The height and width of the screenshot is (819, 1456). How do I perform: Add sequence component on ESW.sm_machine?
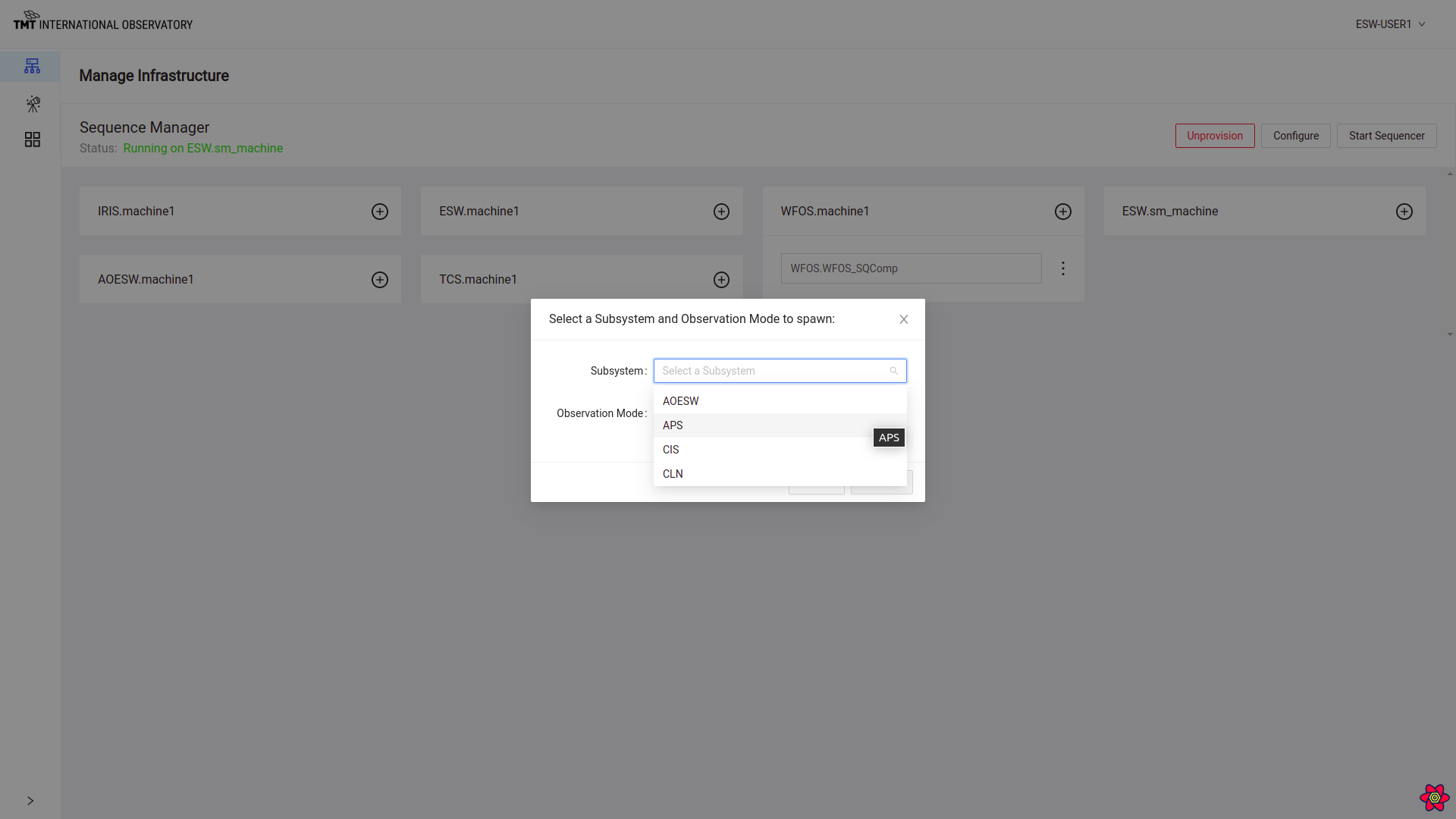(x=1404, y=212)
